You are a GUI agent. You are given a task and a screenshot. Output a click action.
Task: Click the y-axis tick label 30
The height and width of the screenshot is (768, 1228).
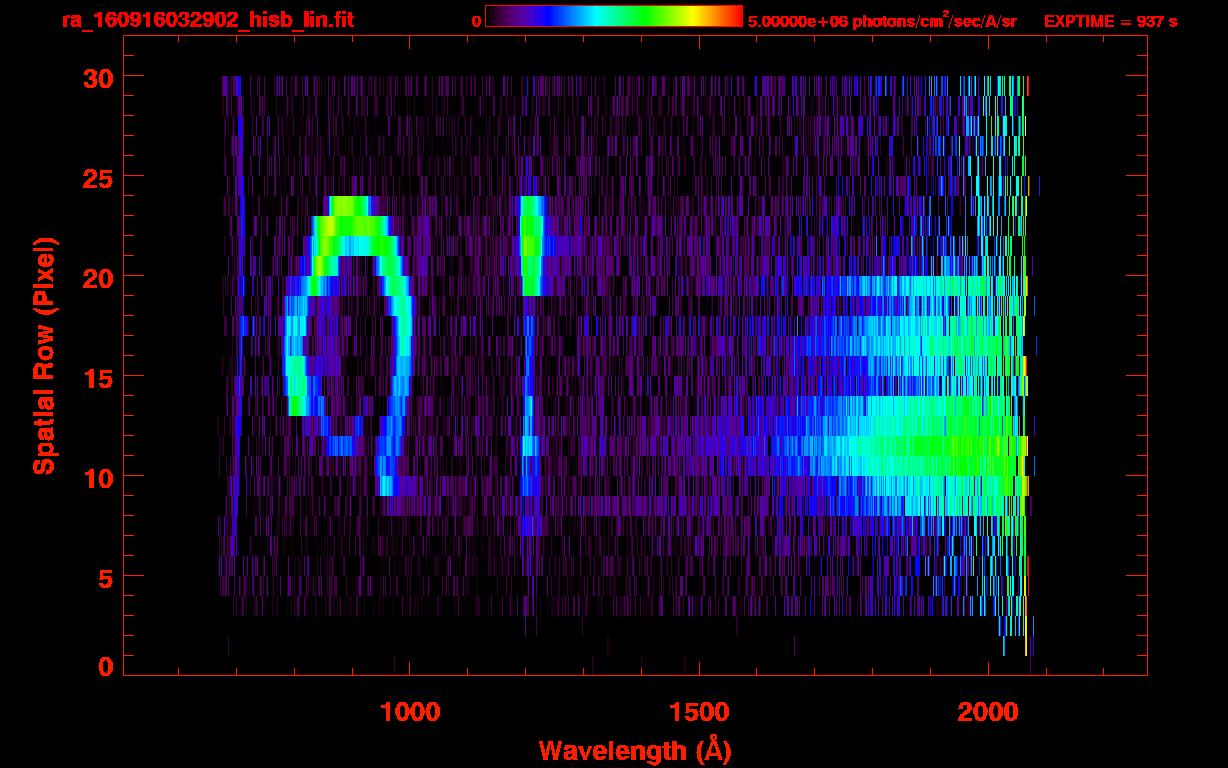[96, 77]
